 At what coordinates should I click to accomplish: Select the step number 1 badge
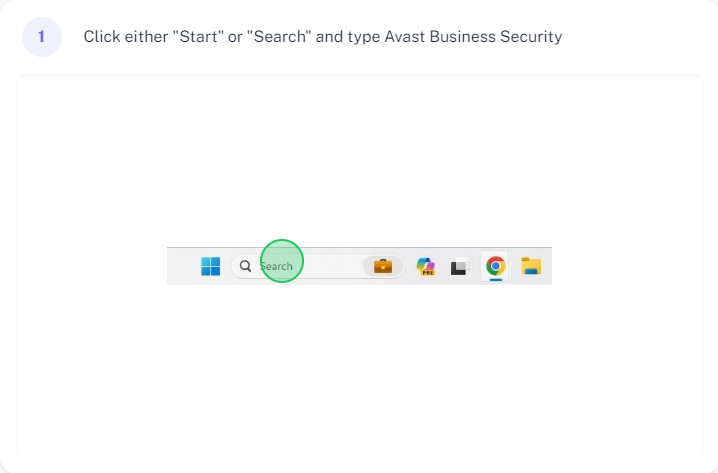point(42,37)
